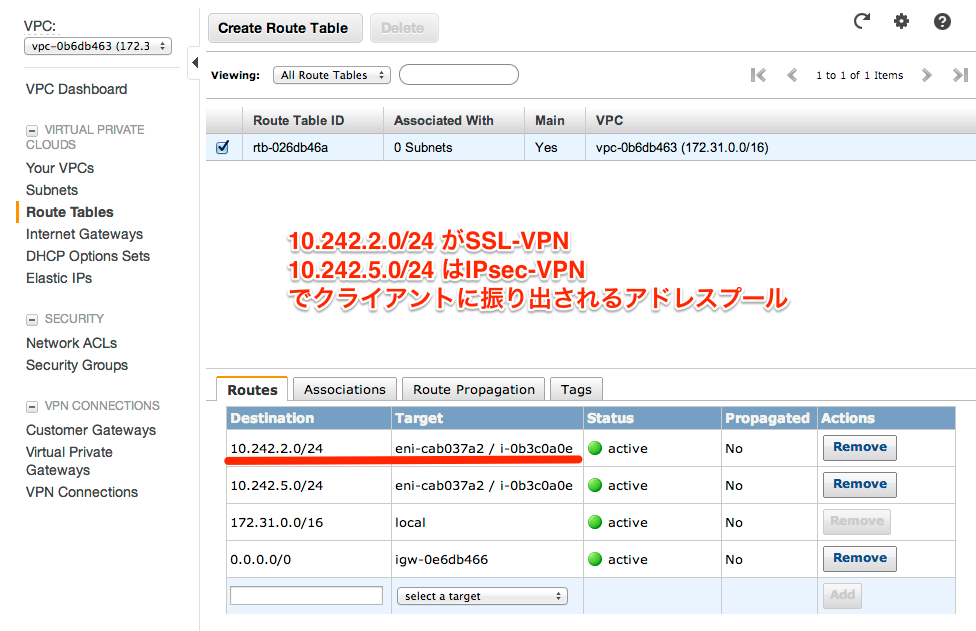Open Internet Gateways in the sidebar
The image size is (976, 631).
tap(84, 234)
